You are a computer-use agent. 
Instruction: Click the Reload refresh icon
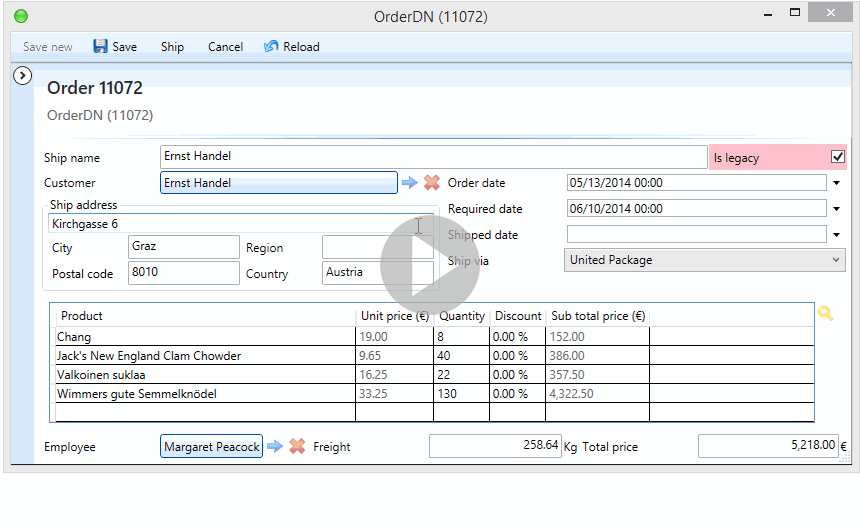[271, 47]
